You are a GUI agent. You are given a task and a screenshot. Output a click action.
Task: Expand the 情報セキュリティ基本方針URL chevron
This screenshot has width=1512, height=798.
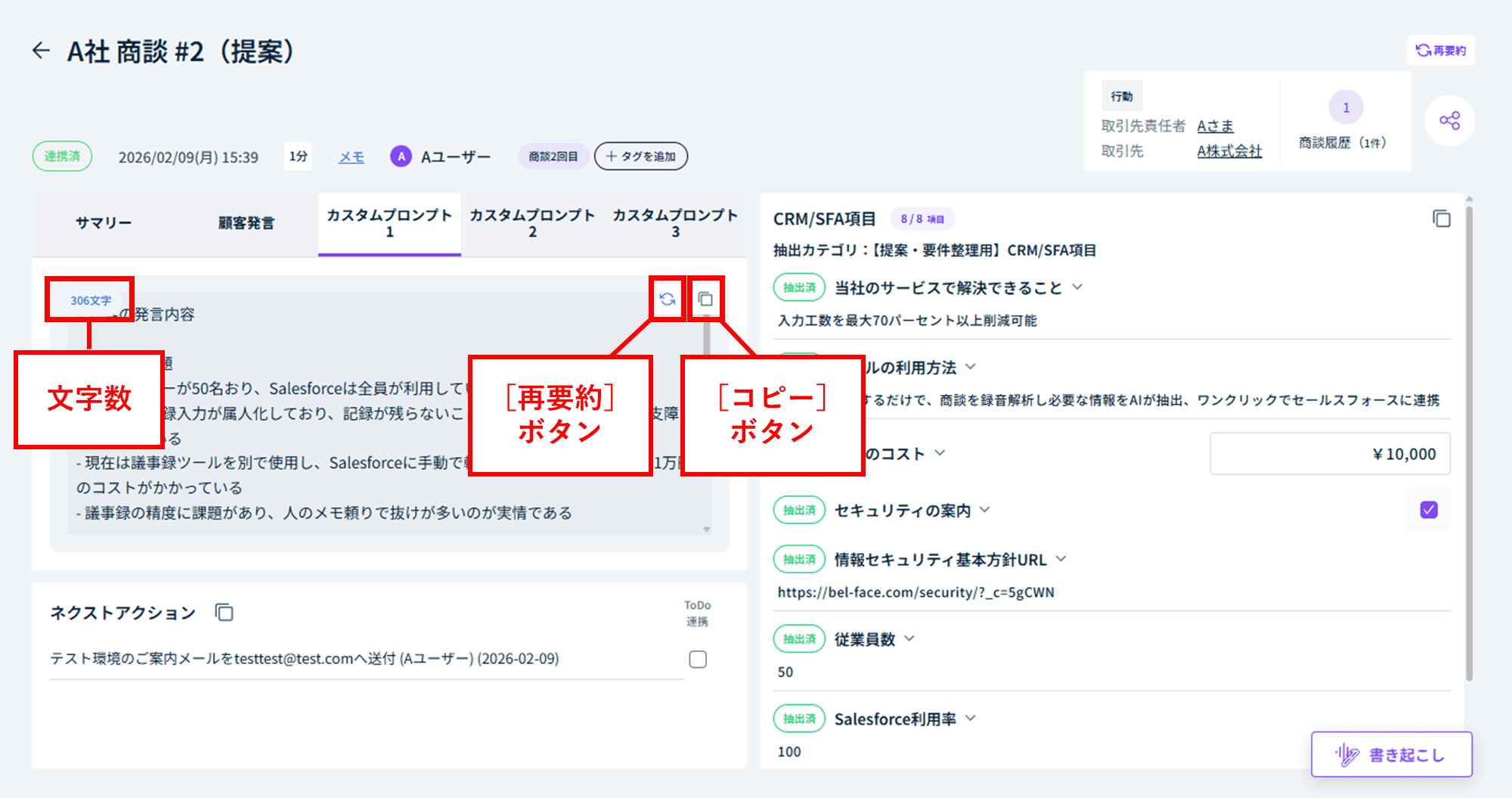click(x=1061, y=559)
